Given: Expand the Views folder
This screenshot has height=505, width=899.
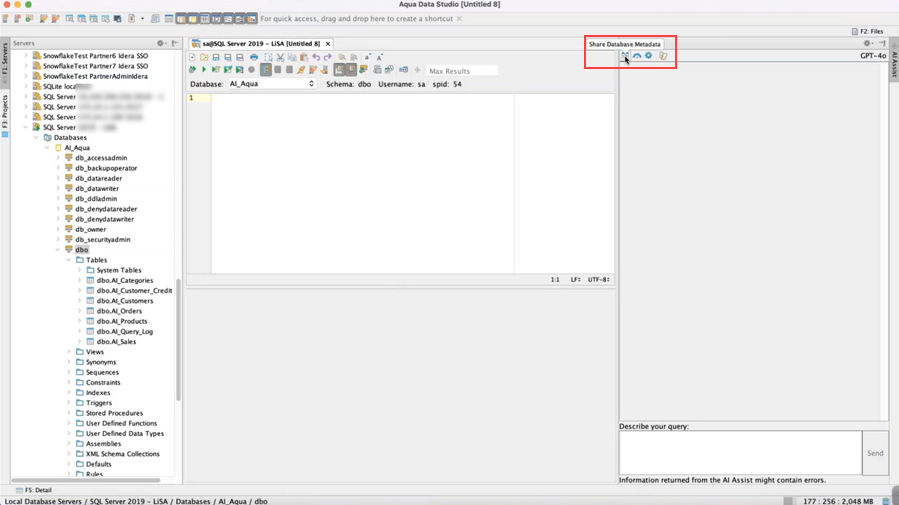Looking at the screenshot, I should pyautogui.click(x=69, y=352).
